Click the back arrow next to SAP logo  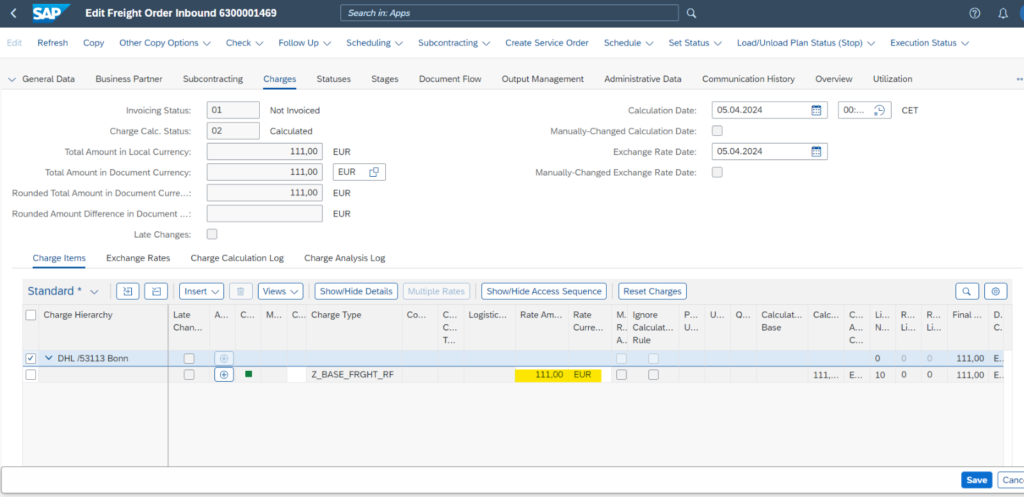tap(13, 13)
